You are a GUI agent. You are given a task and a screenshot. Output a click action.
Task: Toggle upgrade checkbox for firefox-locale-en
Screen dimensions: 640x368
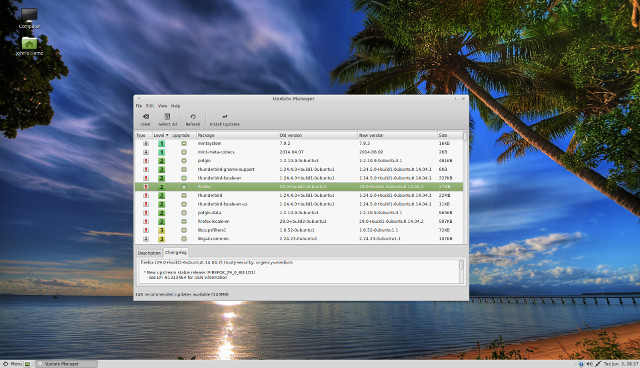coord(184,222)
